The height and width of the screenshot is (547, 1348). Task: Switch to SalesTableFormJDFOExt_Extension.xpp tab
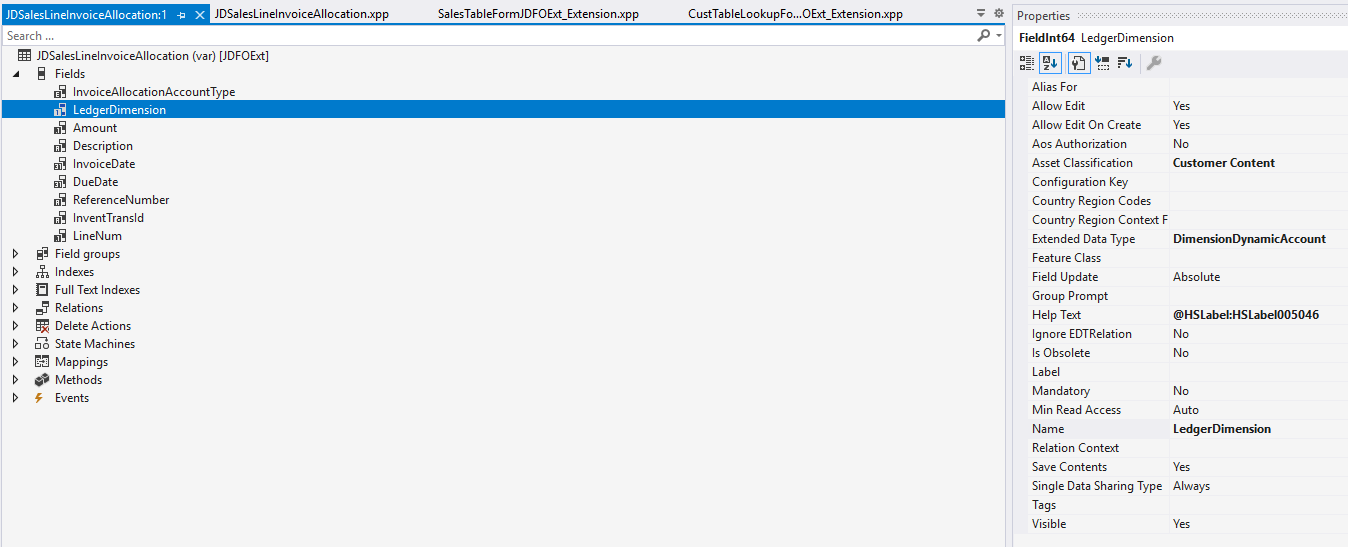click(x=539, y=15)
